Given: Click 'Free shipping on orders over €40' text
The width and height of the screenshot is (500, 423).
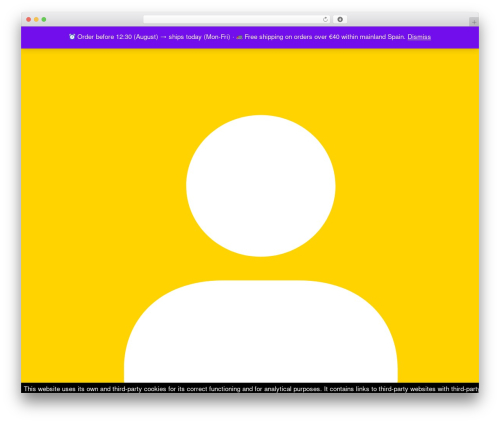Looking at the screenshot, I should pos(292,37).
